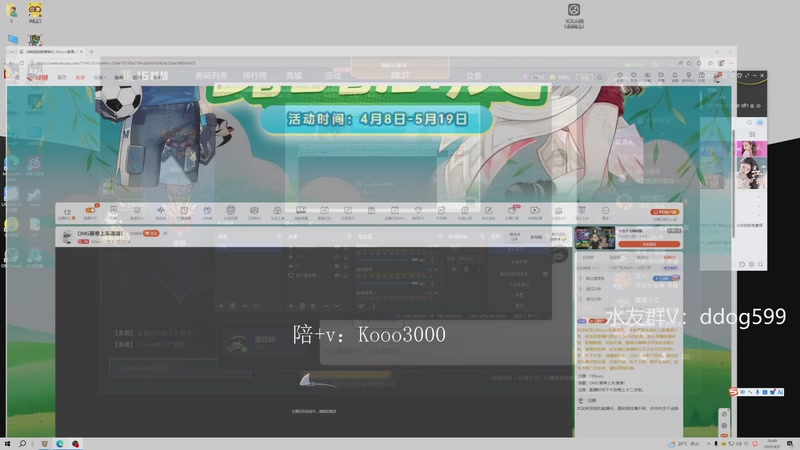Open the three-dot more icon in streamer toolbar
The height and width of the screenshot is (450, 800).
pyautogui.click(x=605, y=211)
